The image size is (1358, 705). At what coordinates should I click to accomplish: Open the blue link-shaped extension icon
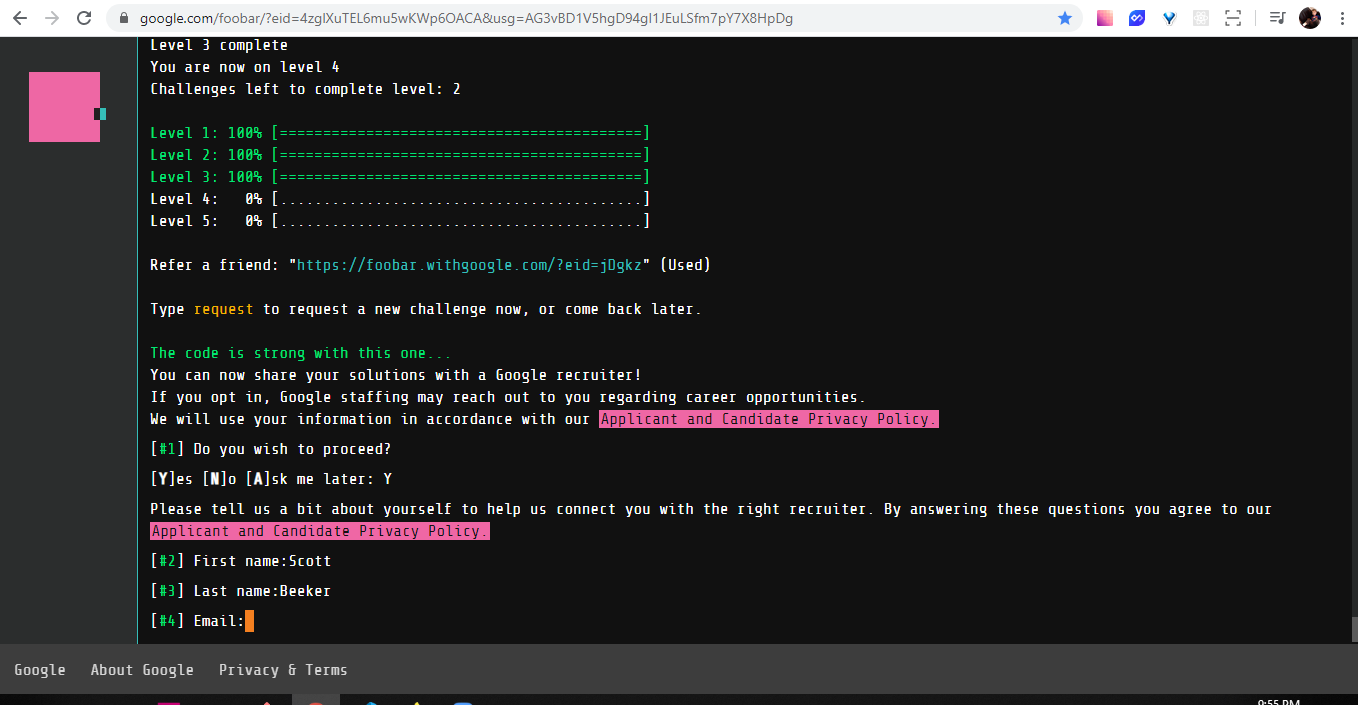coord(1137,18)
